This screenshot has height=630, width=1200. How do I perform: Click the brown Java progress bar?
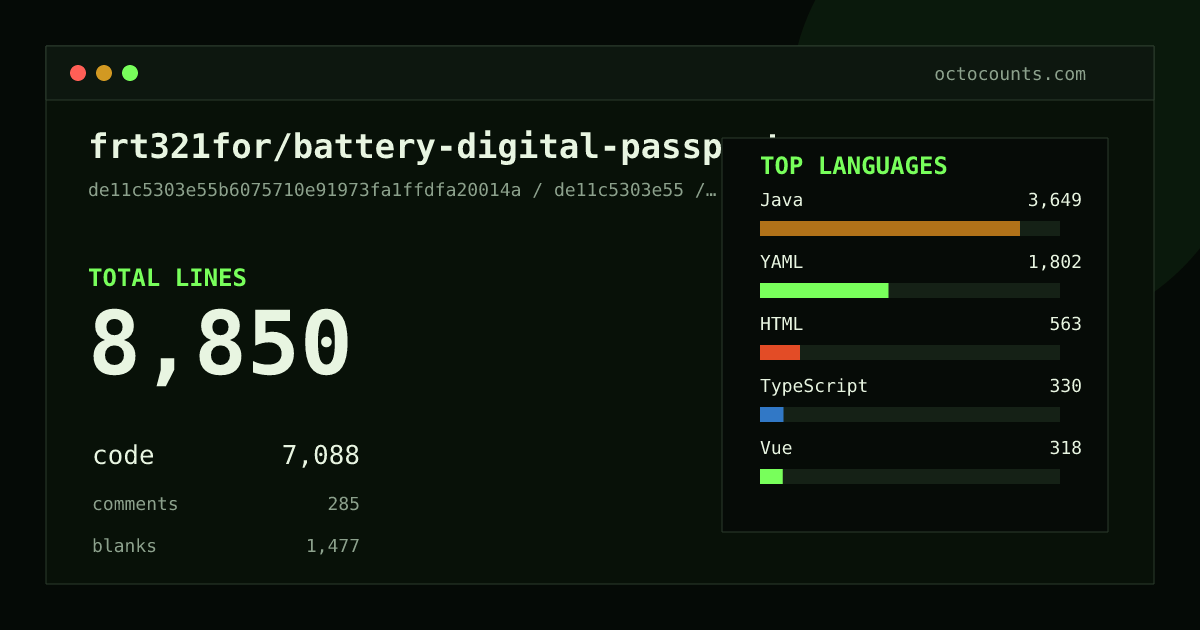click(890, 228)
